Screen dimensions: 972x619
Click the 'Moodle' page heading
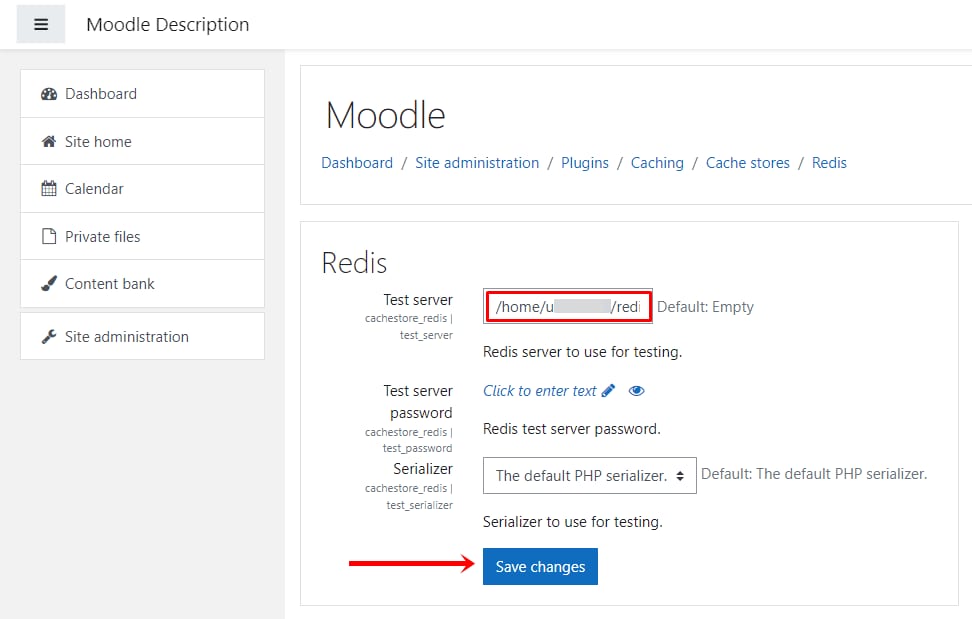(386, 115)
